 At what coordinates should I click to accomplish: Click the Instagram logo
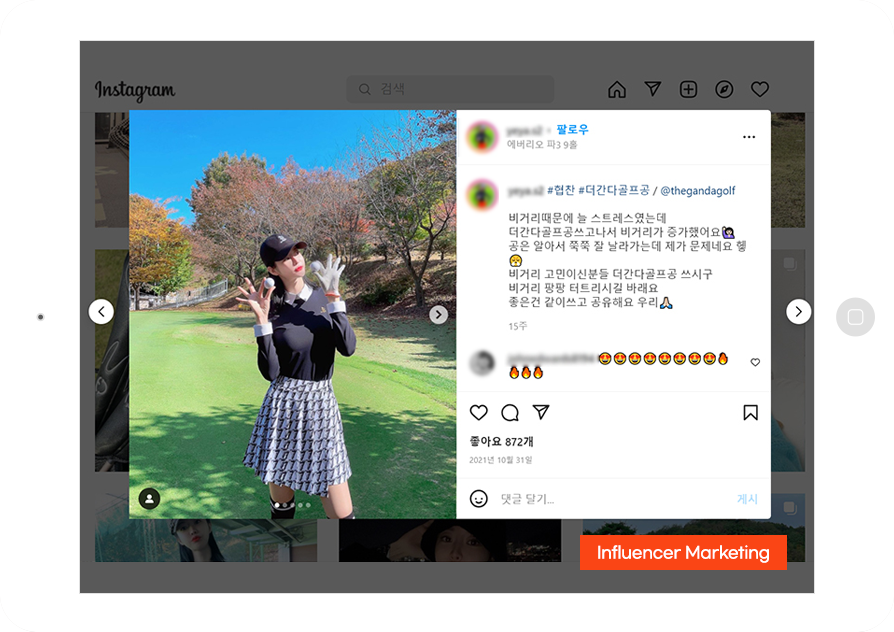pos(135,90)
